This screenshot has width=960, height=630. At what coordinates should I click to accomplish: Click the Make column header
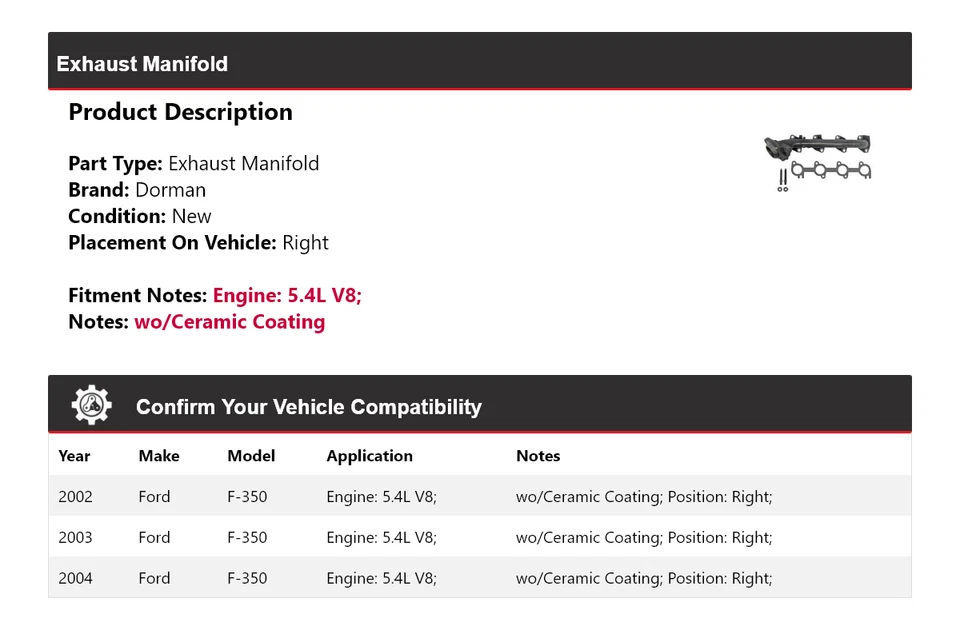coord(159,456)
